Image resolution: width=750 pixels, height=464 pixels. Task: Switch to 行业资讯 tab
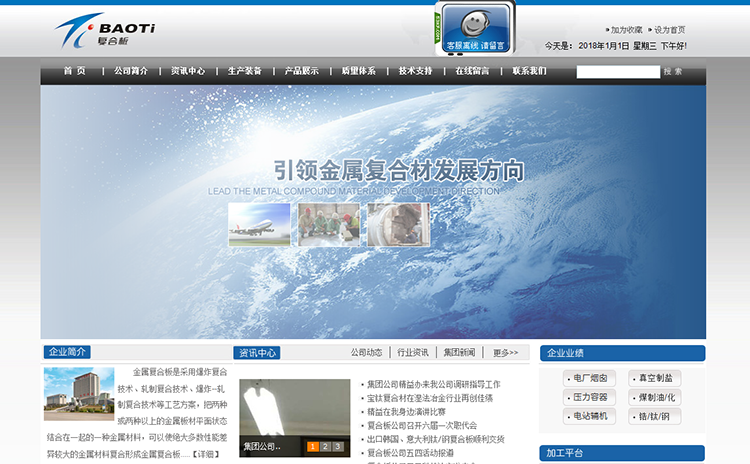(x=413, y=353)
